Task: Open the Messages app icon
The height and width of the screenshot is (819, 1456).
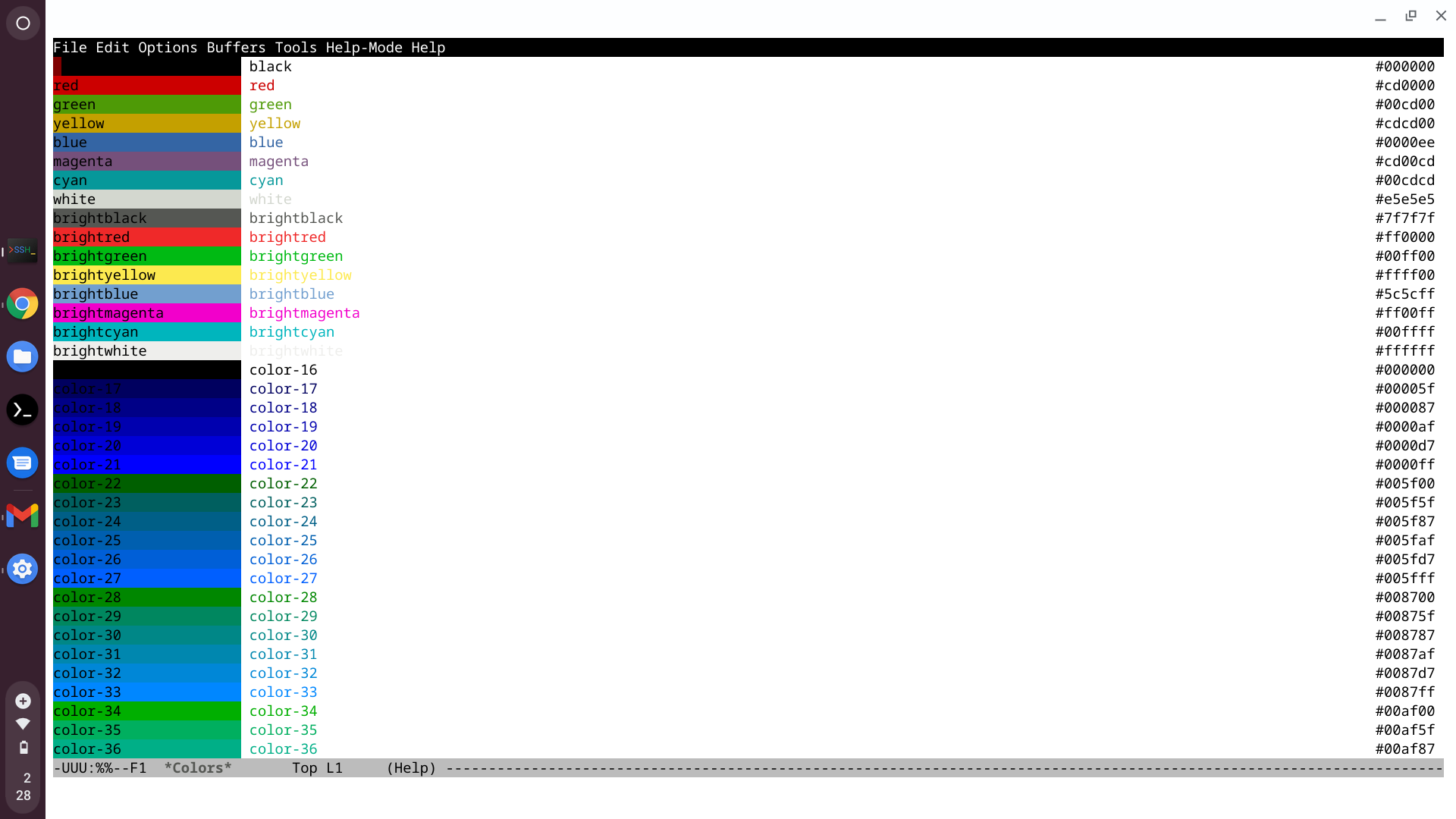Action: tap(22, 463)
